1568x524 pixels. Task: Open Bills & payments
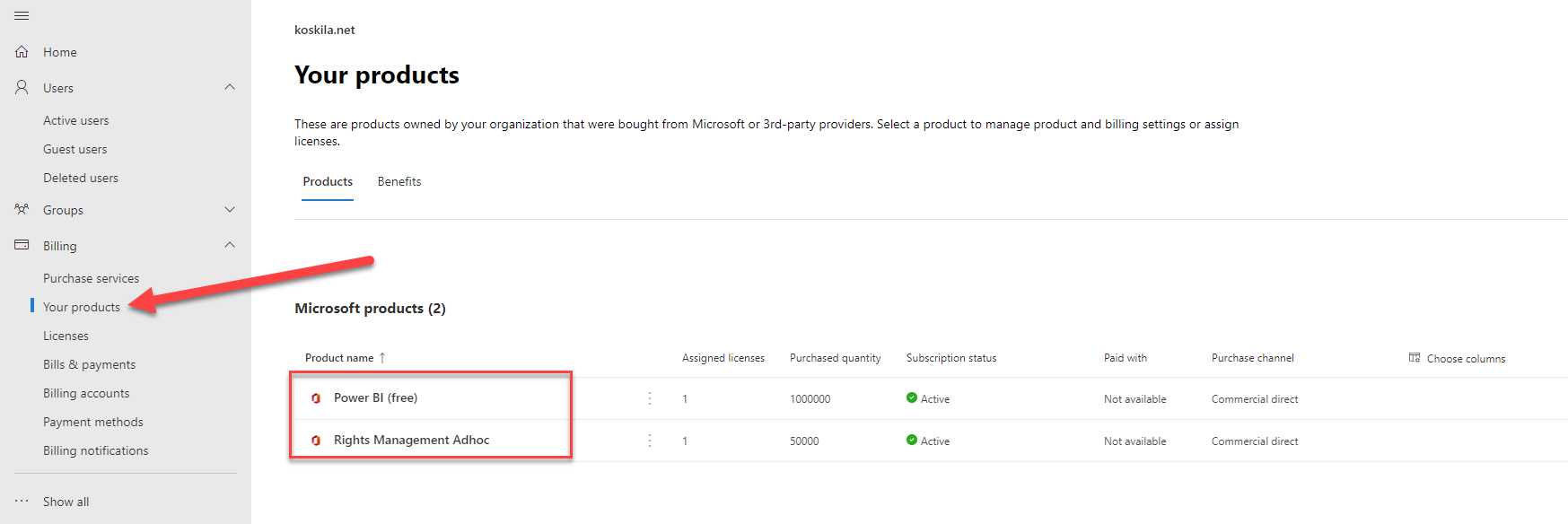[x=90, y=364]
